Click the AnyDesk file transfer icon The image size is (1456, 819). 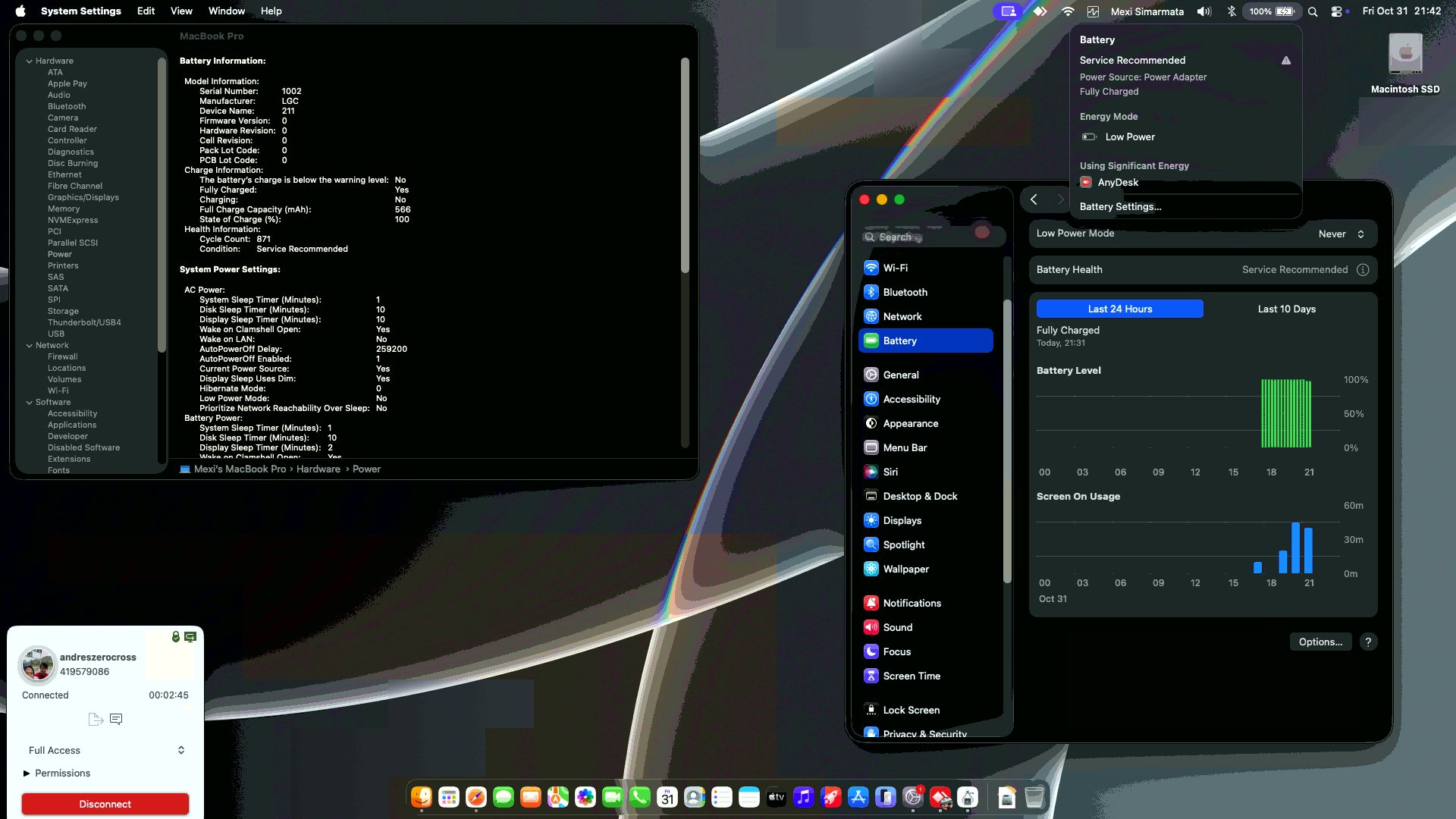coord(96,719)
